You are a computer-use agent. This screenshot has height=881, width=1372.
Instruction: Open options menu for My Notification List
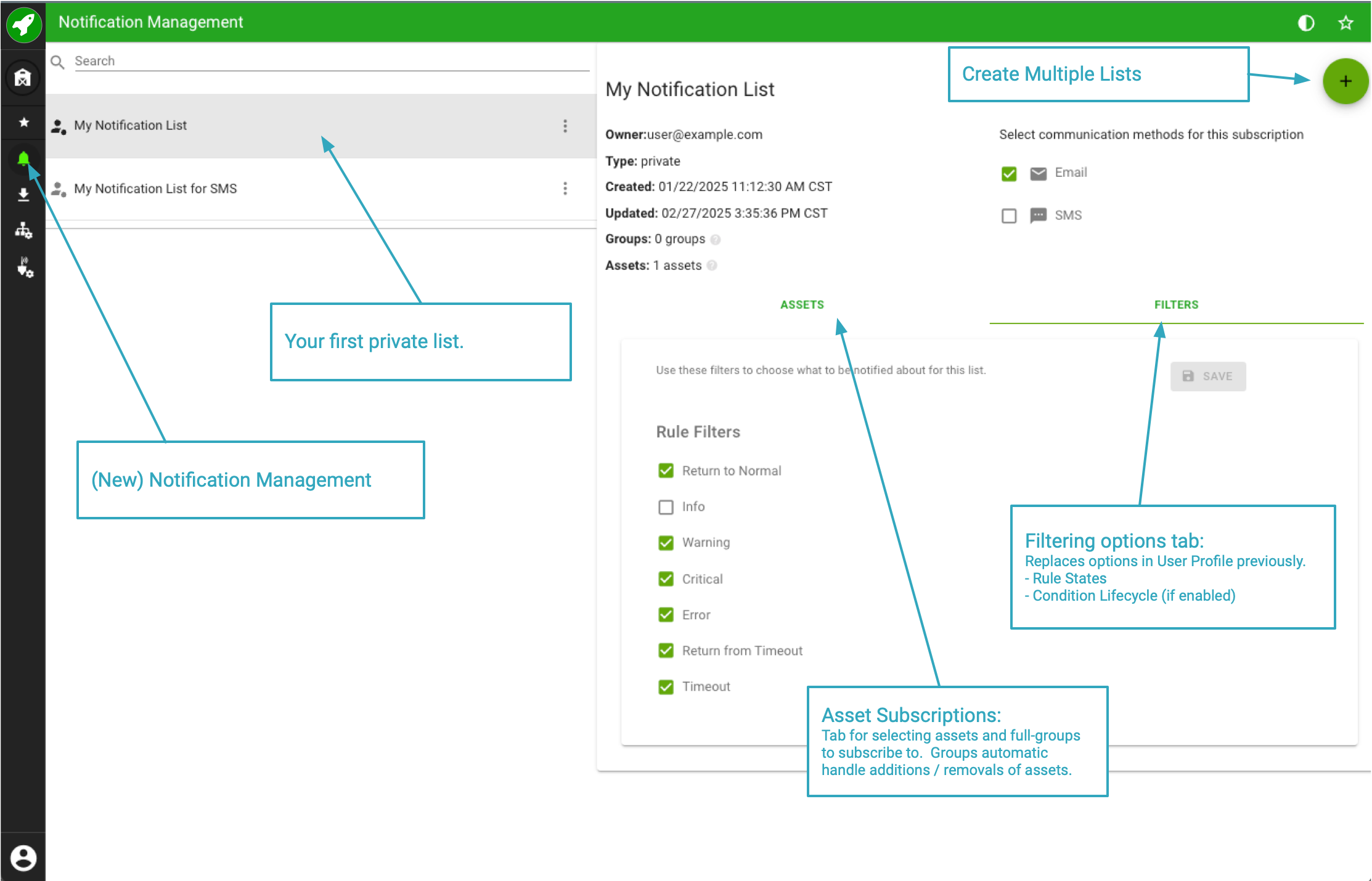coord(565,126)
